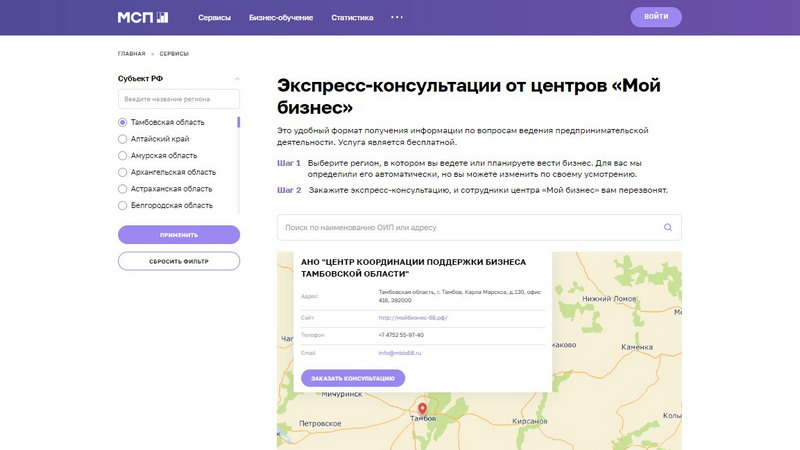This screenshot has height=450, width=800.
Task: Click the Петровское map label
Action: click(320, 423)
